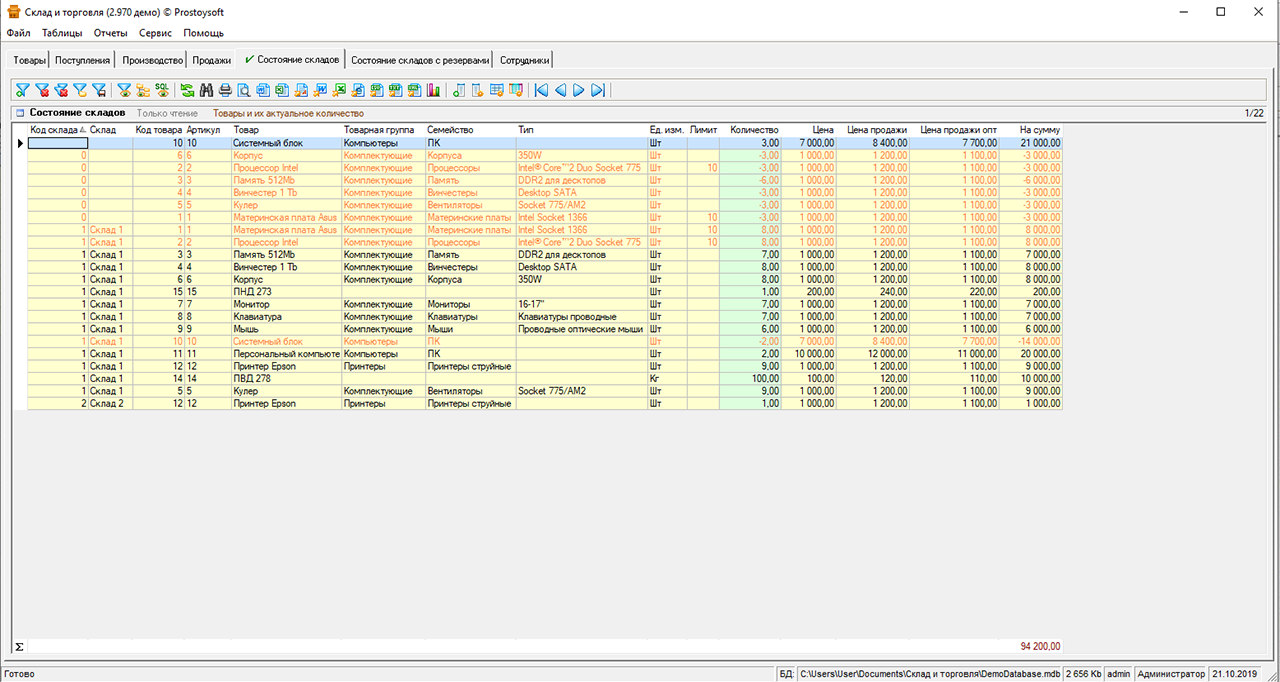Show the bar chart diagram icon
The width and height of the screenshot is (1280, 682).
[434, 90]
